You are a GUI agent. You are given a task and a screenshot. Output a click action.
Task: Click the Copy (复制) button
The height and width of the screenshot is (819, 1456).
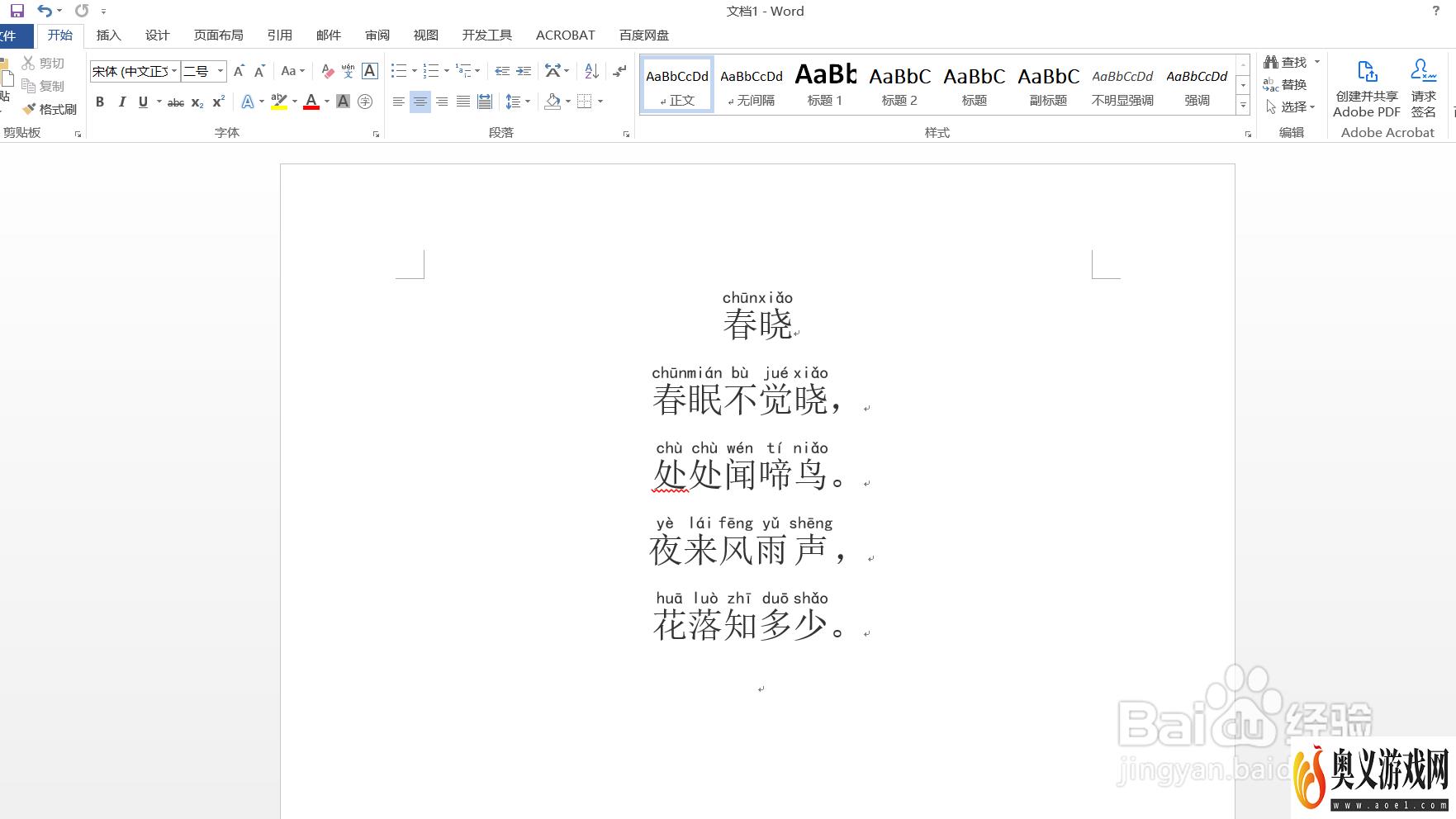(x=43, y=86)
